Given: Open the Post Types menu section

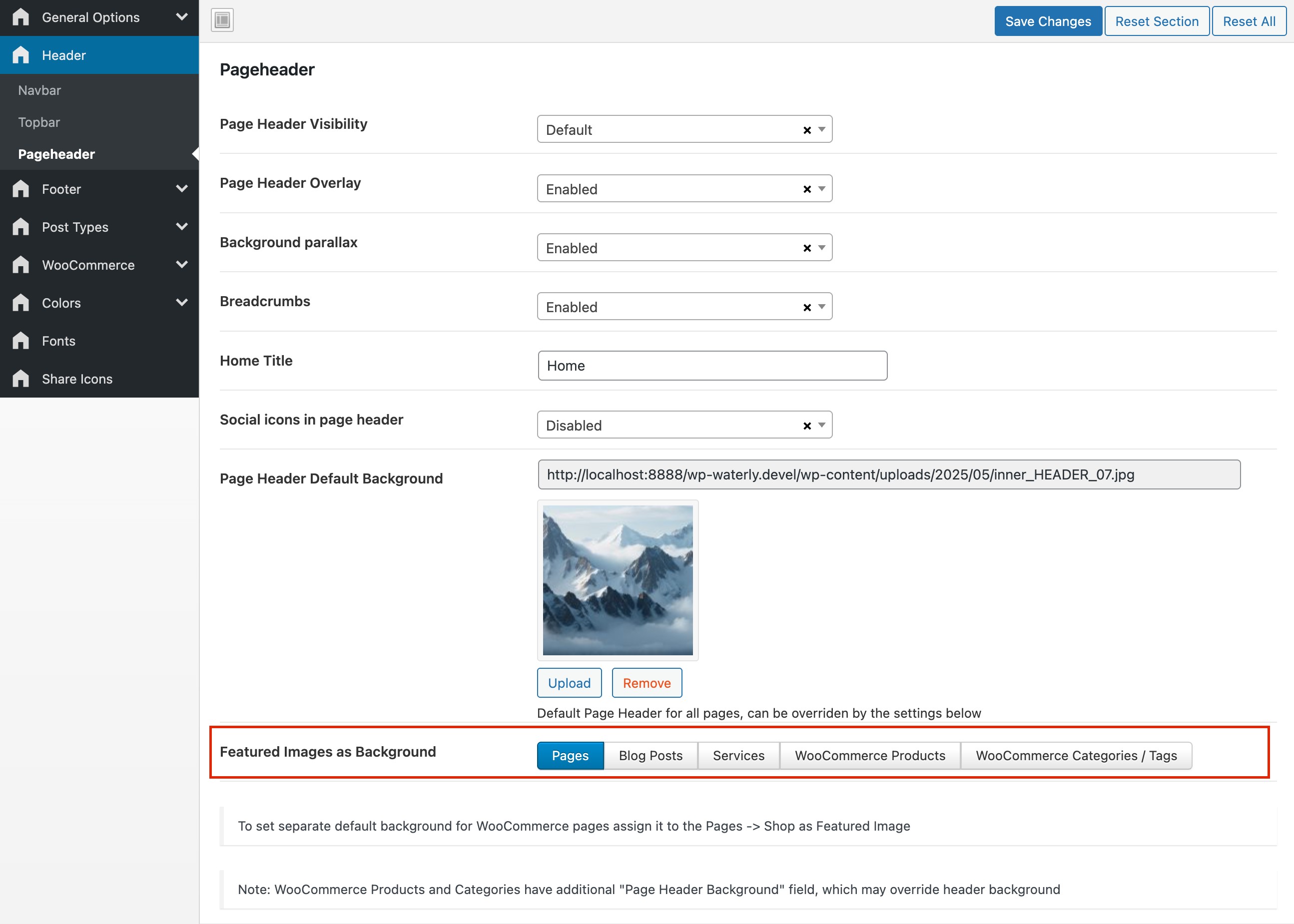Looking at the screenshot, I should click(x=99, y=226).
